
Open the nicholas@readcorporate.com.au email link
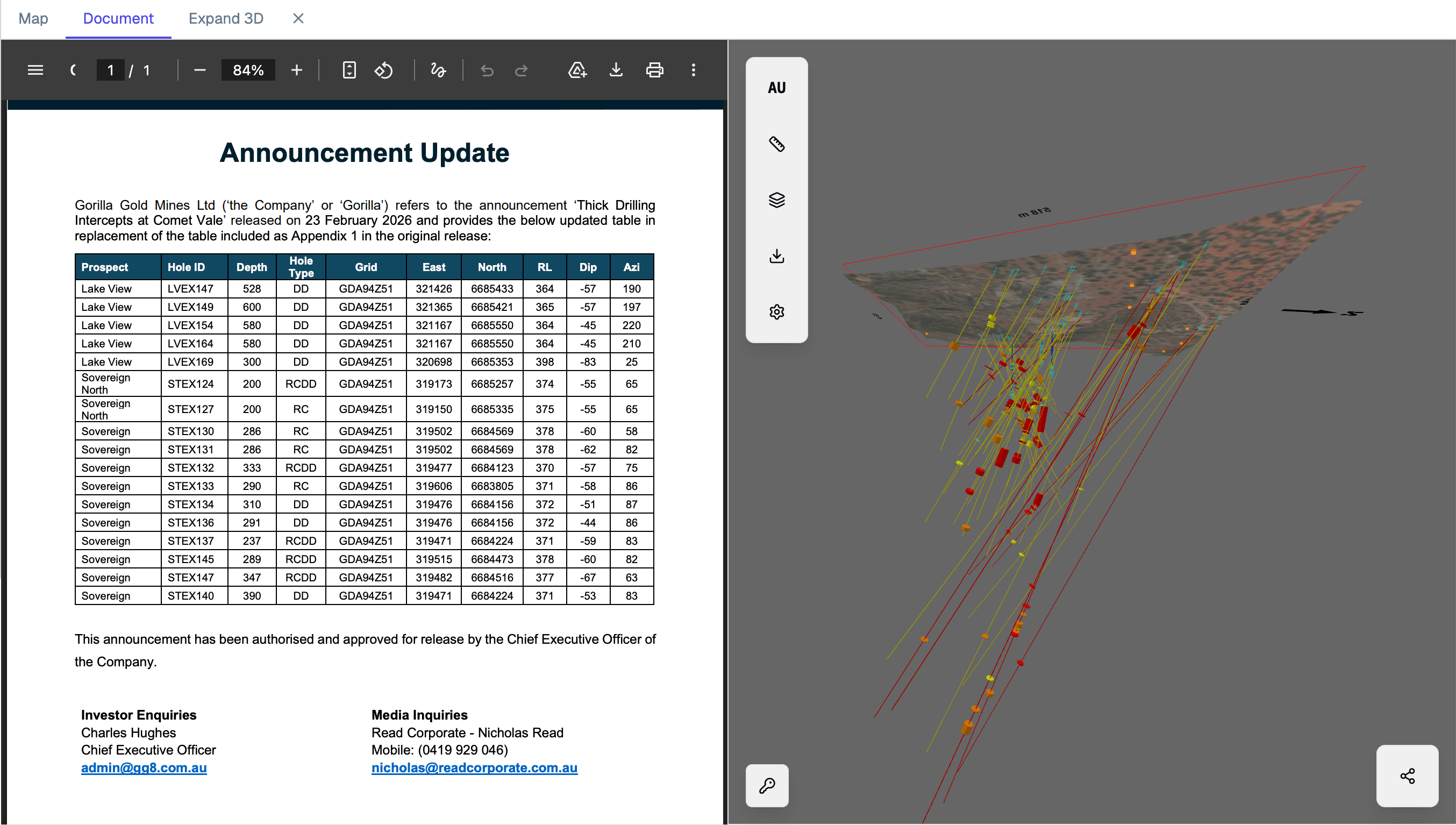[x=474, y=768]
